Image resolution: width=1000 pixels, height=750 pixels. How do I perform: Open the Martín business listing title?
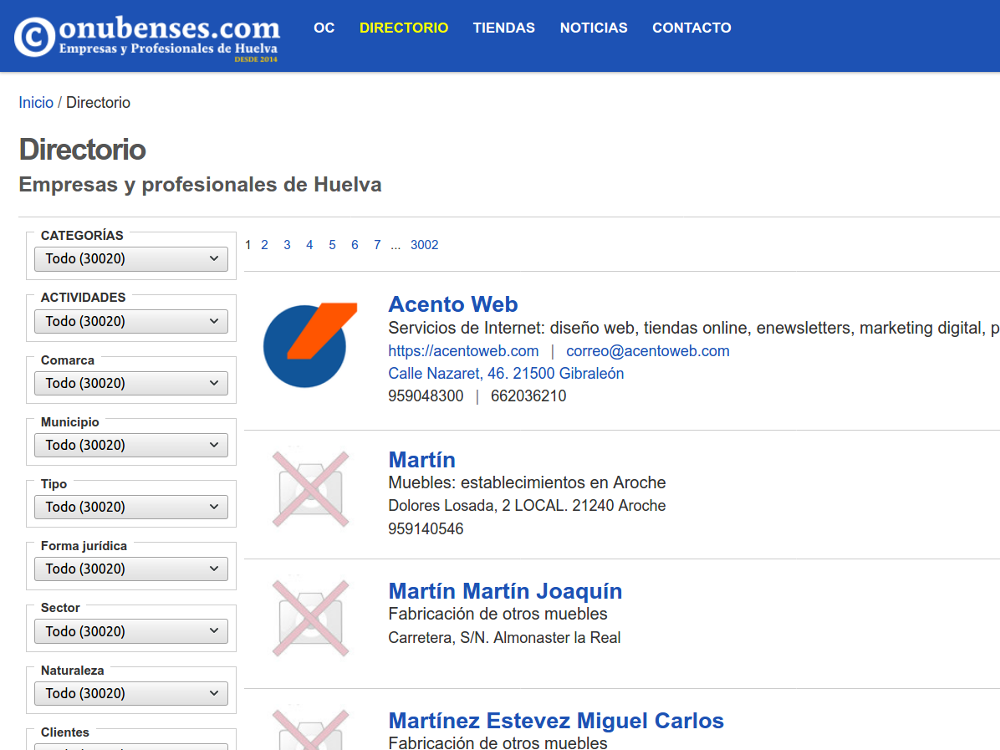pos(422,460)
